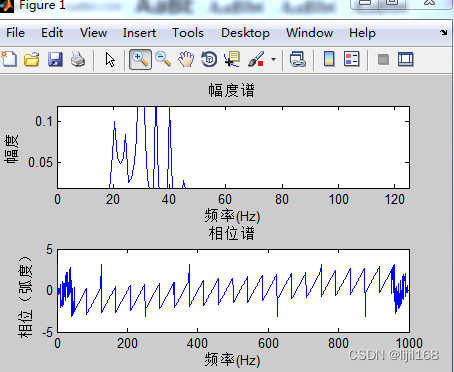Create a new figure with toolbar icon
This screenshot has height=372, width=454.
[9, 59]
